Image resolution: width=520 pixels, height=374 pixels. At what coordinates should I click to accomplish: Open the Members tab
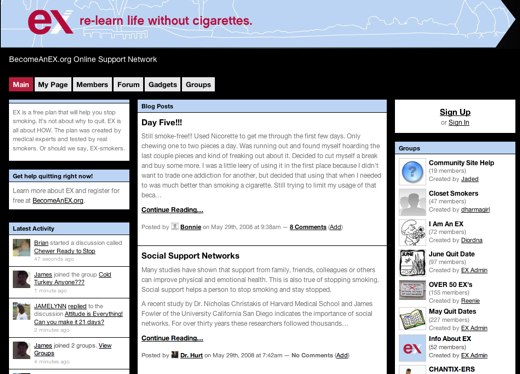click(92, 85)
